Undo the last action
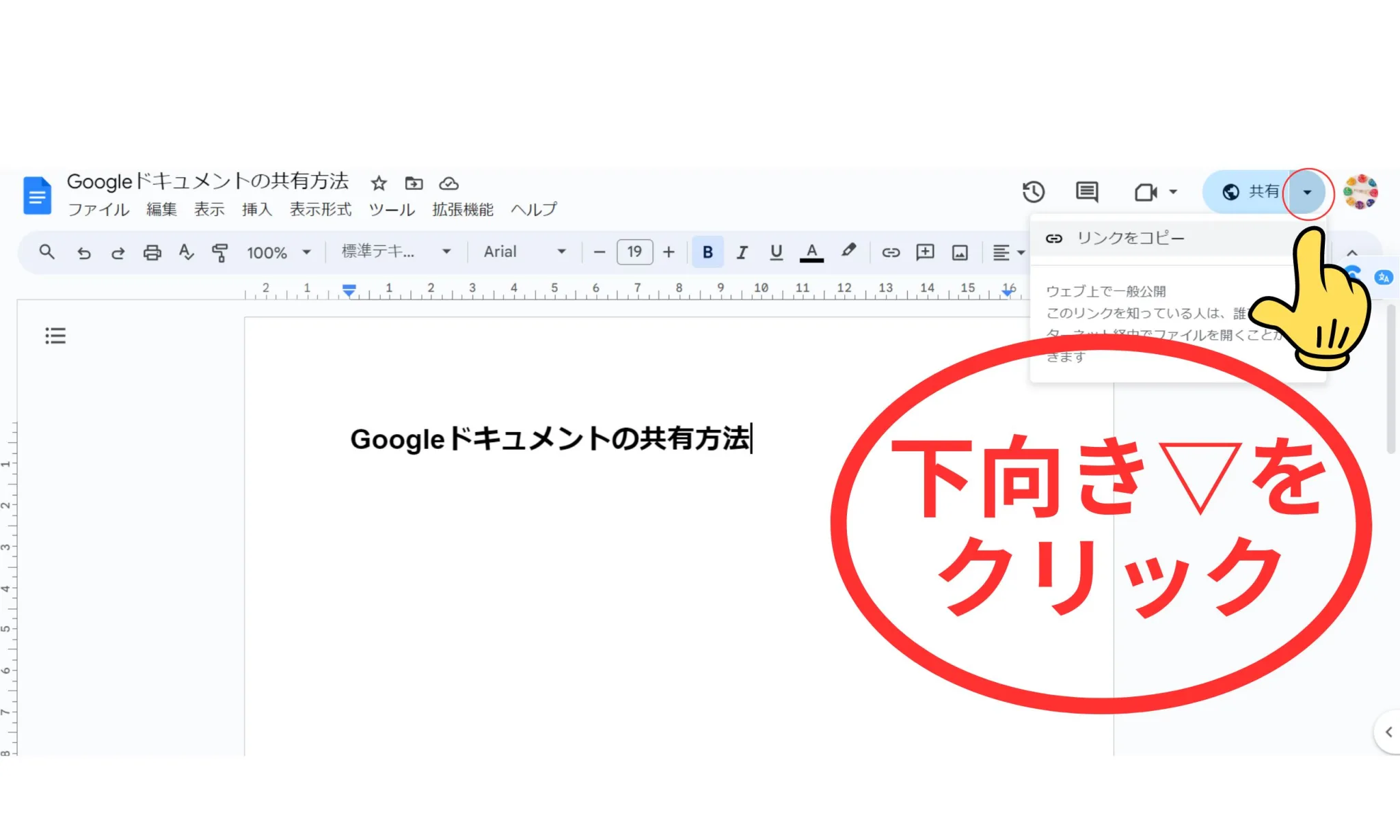Viewport: 1400px width, 840px height. click(83, 253)
